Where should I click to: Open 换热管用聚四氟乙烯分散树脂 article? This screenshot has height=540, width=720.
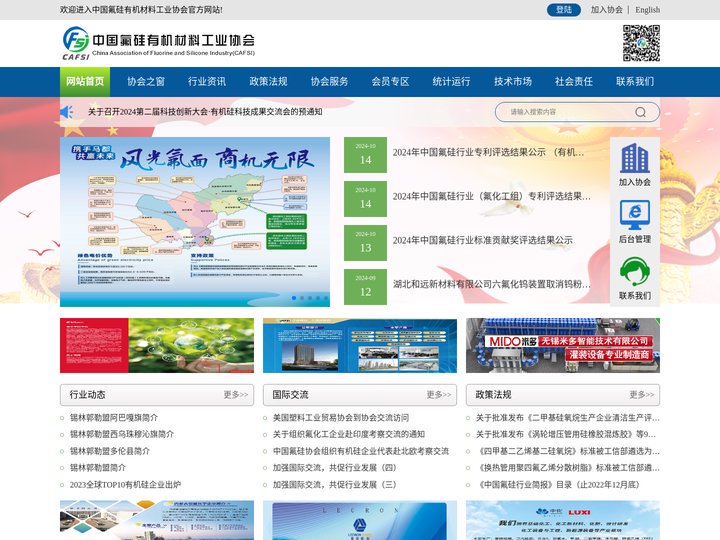568,468
